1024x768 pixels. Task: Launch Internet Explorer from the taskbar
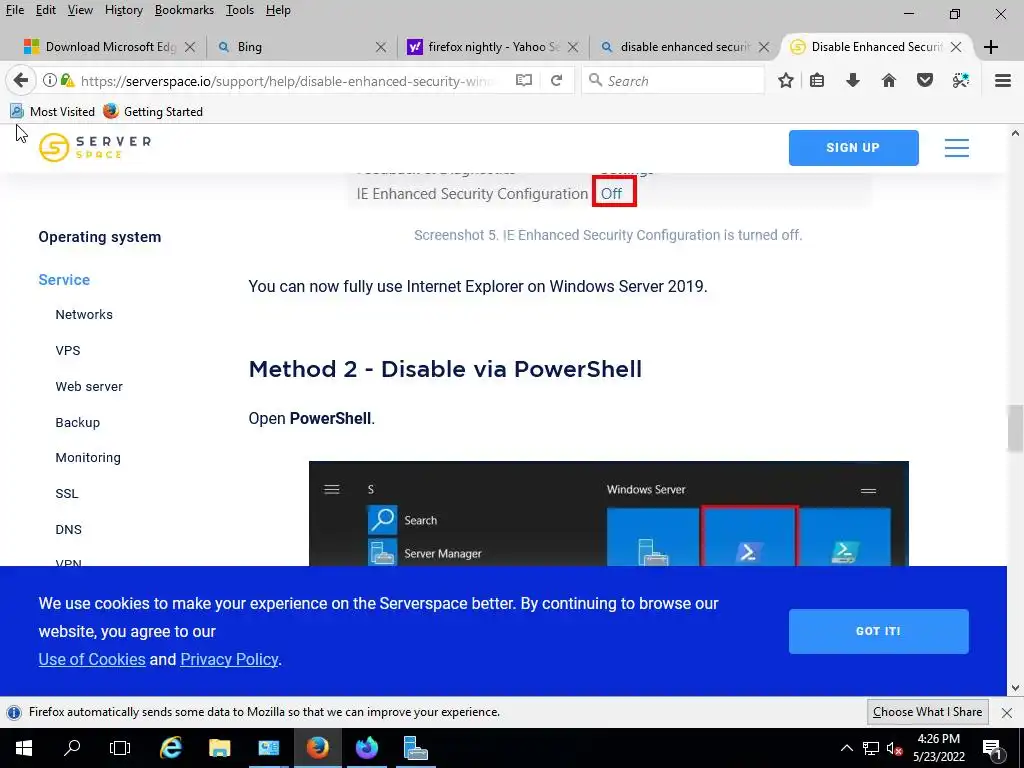170,748
